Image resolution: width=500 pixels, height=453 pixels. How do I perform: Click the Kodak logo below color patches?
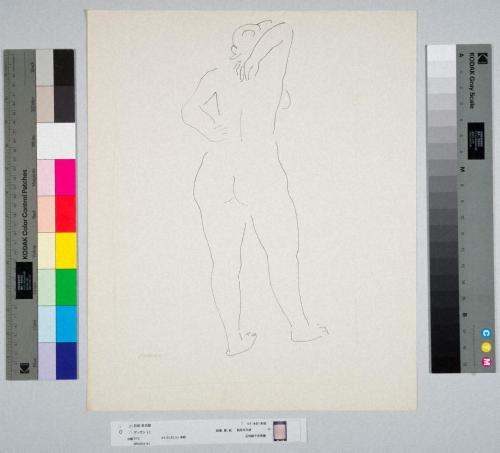24,368
